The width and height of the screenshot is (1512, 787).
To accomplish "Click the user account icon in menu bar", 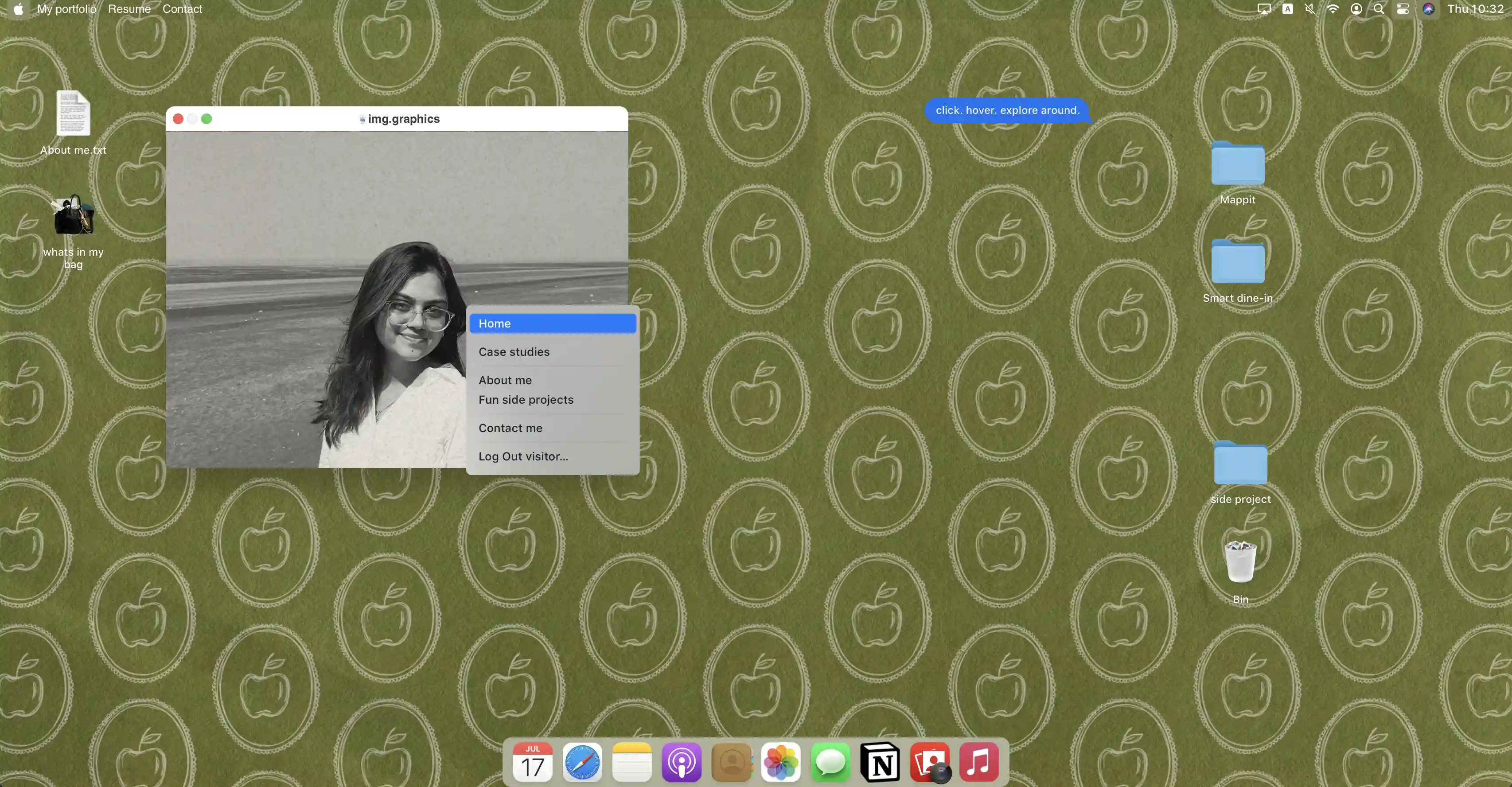I will click(1356, 9).
